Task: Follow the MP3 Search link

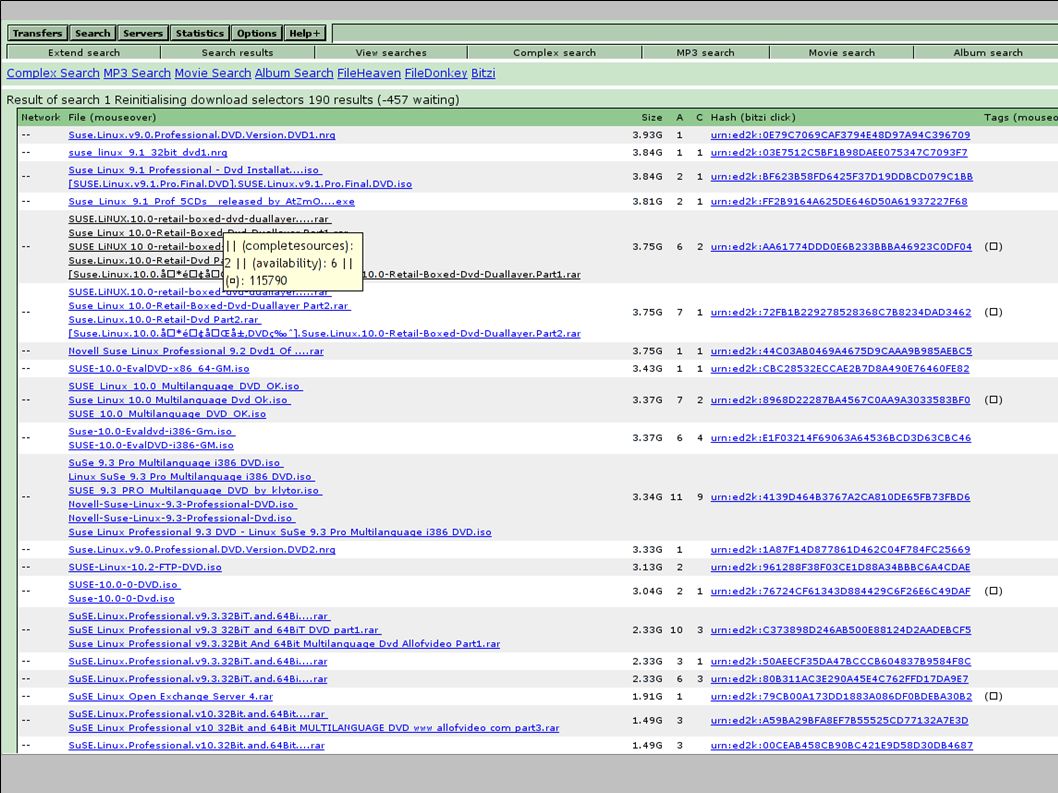Action: point(137,73)
